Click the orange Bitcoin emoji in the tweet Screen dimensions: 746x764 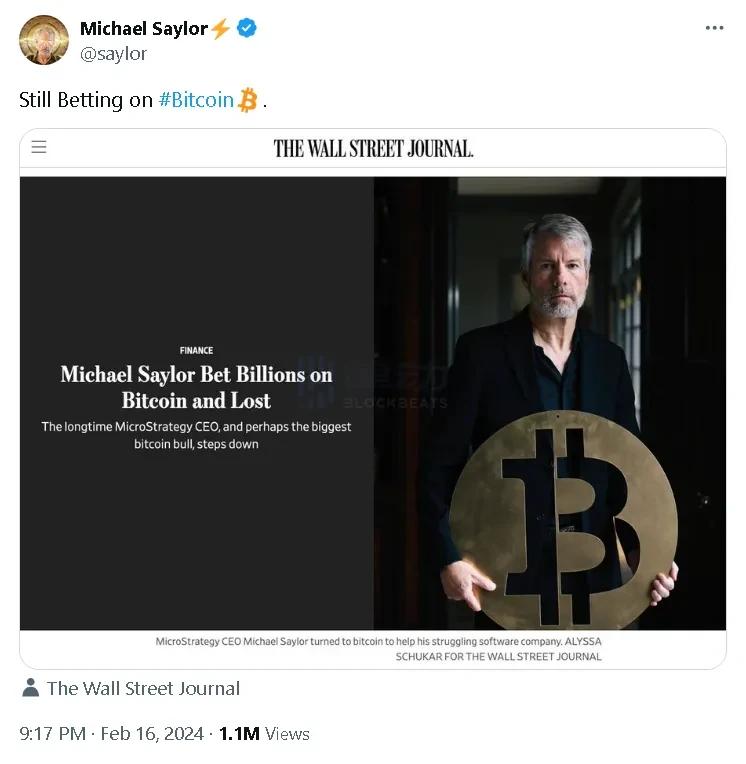(248, 100)
